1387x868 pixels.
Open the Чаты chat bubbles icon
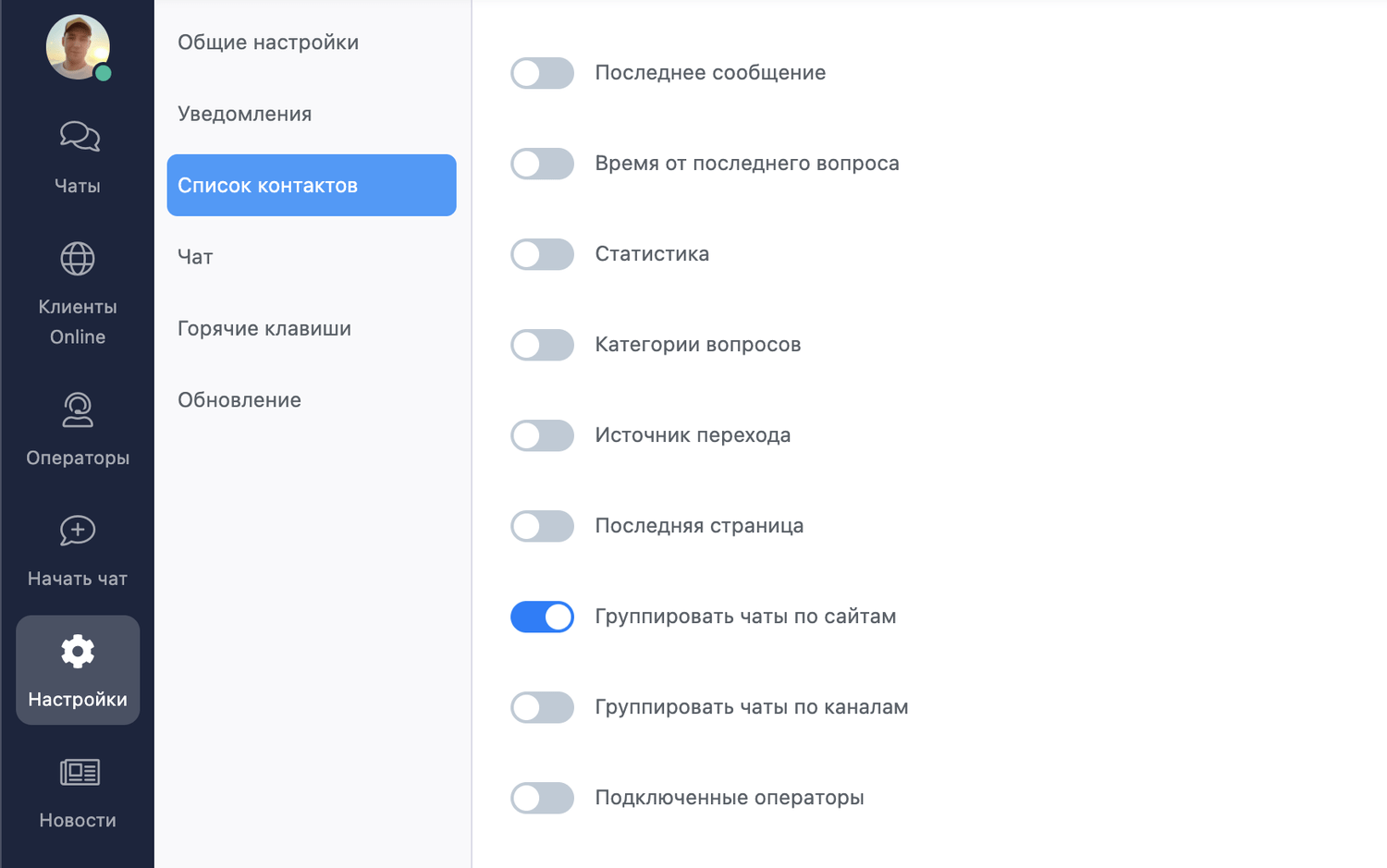(x=80, y=136)
